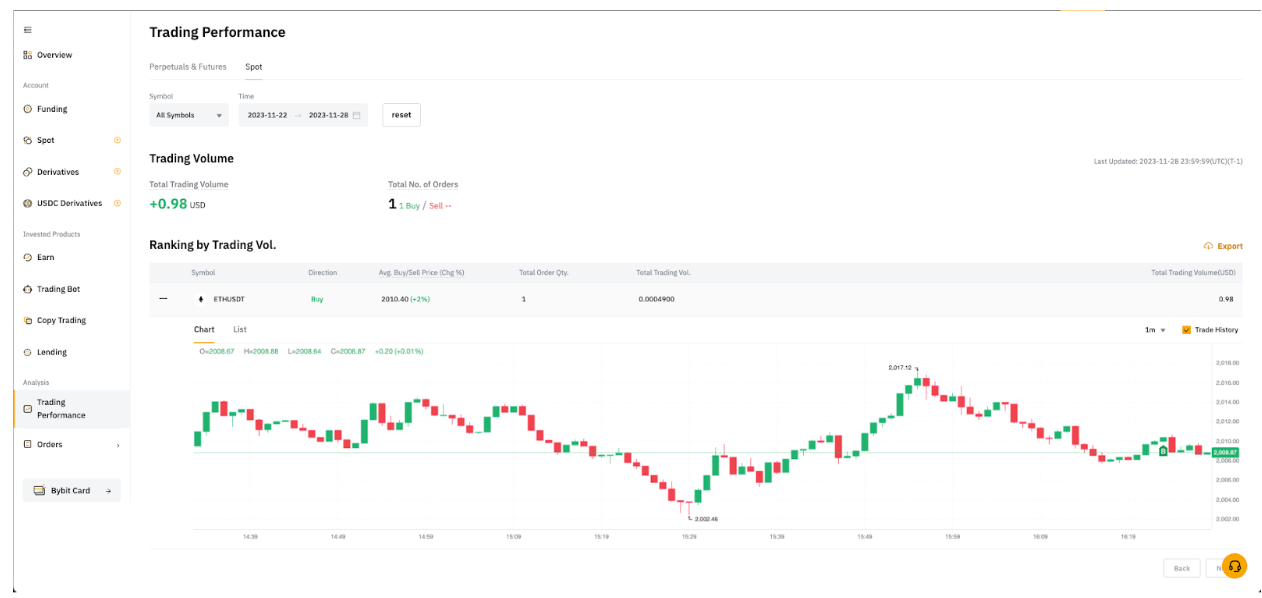This screenshot has width=1262, height=598.
Task: Click the Back pagination button
Action: click(x=1181, y=568)
